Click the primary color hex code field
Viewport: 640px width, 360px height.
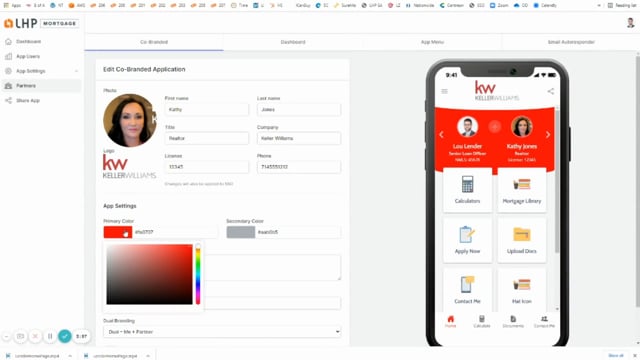pos(175,232)
